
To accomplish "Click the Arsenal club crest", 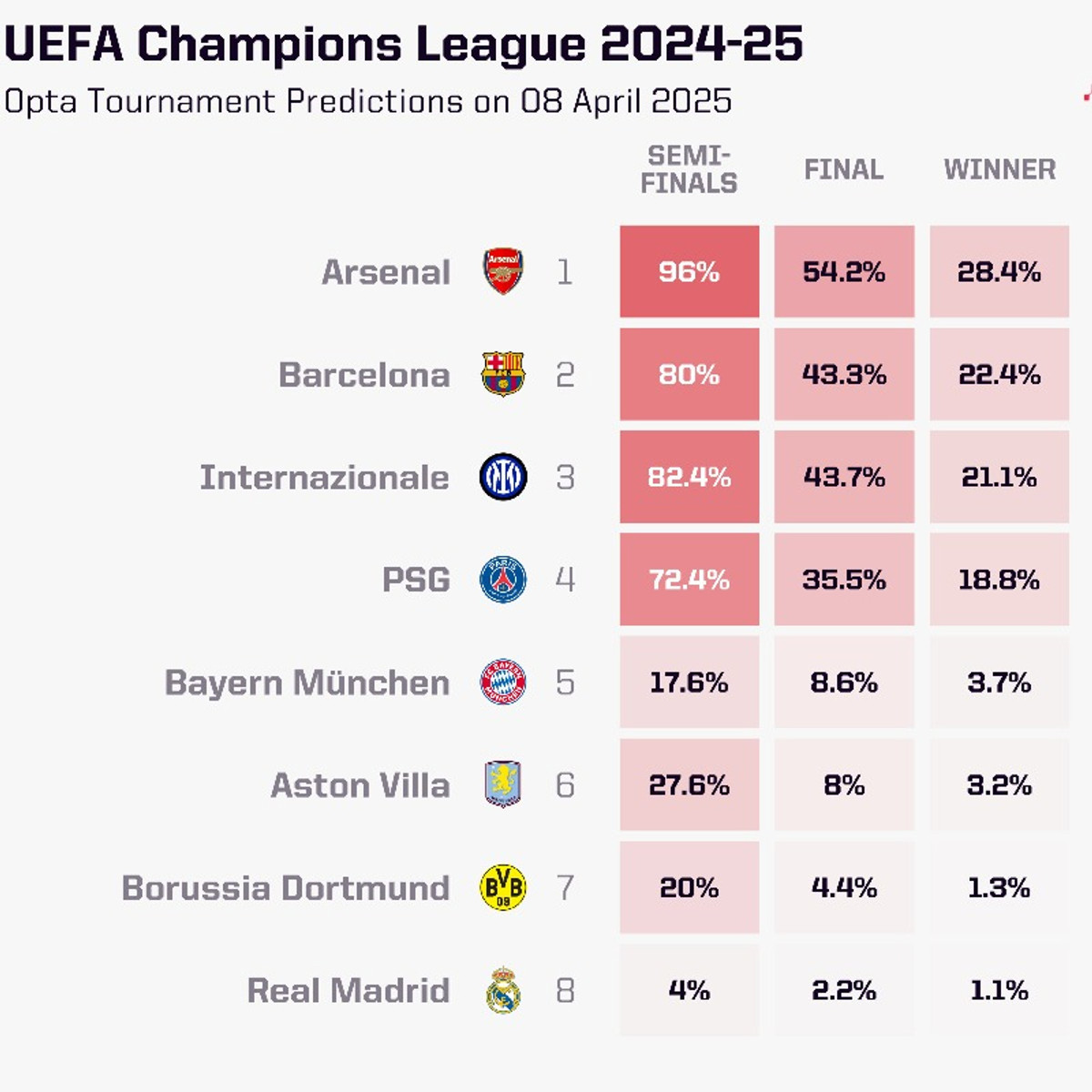I will tap(502, 271).
